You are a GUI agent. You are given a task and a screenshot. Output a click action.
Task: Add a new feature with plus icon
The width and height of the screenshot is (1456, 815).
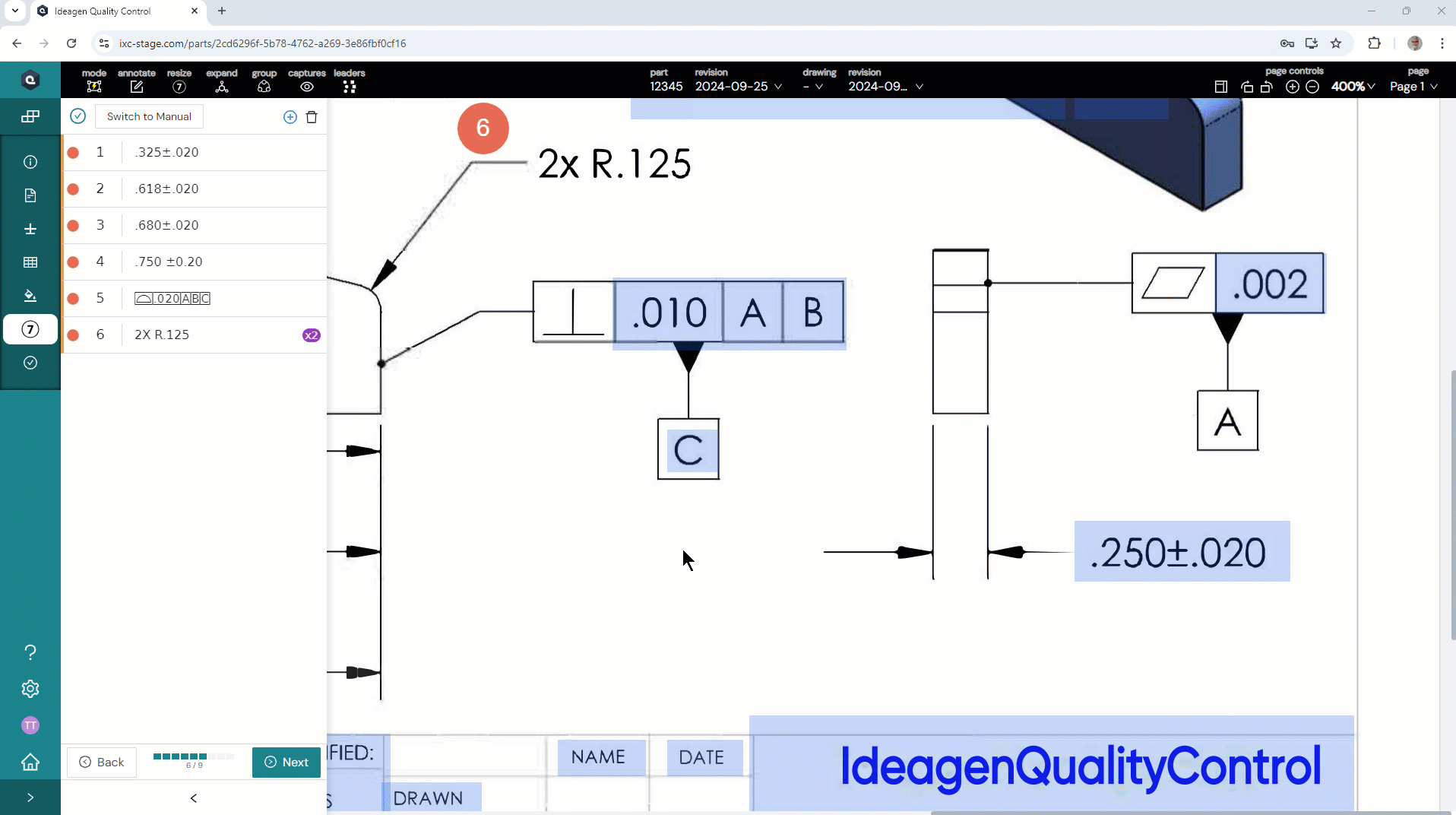[290, 117]
